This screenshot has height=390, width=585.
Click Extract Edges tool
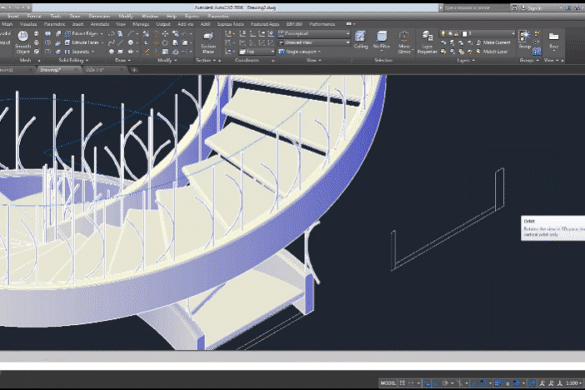click(81, 34)
